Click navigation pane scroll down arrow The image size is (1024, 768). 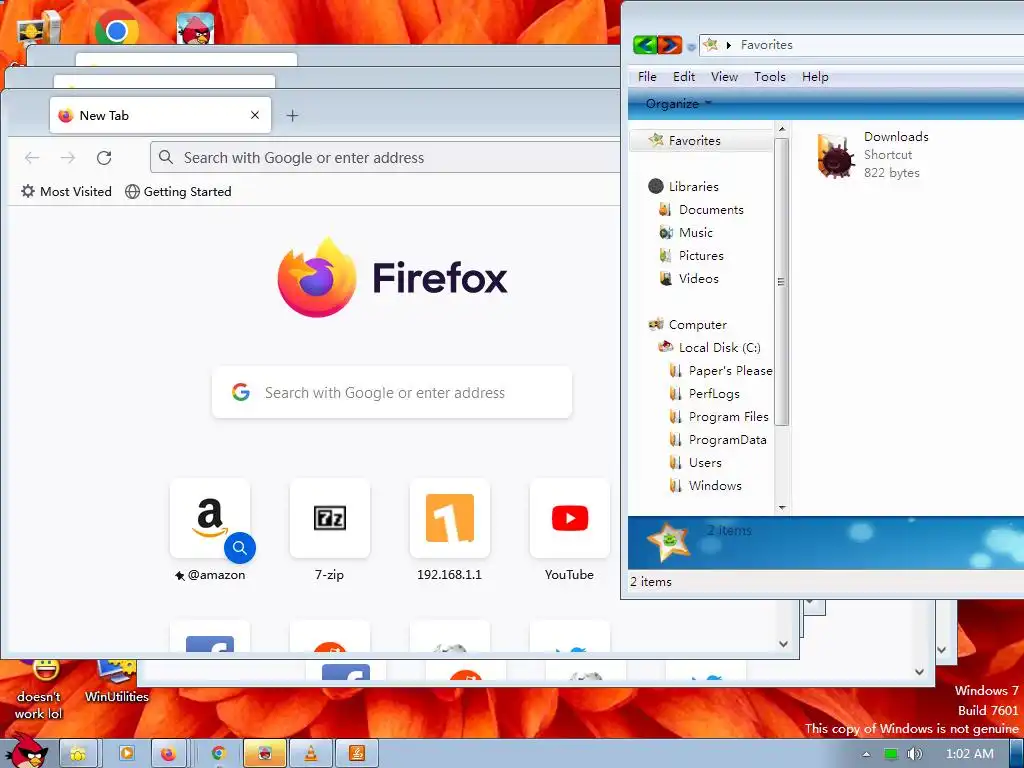782,507
